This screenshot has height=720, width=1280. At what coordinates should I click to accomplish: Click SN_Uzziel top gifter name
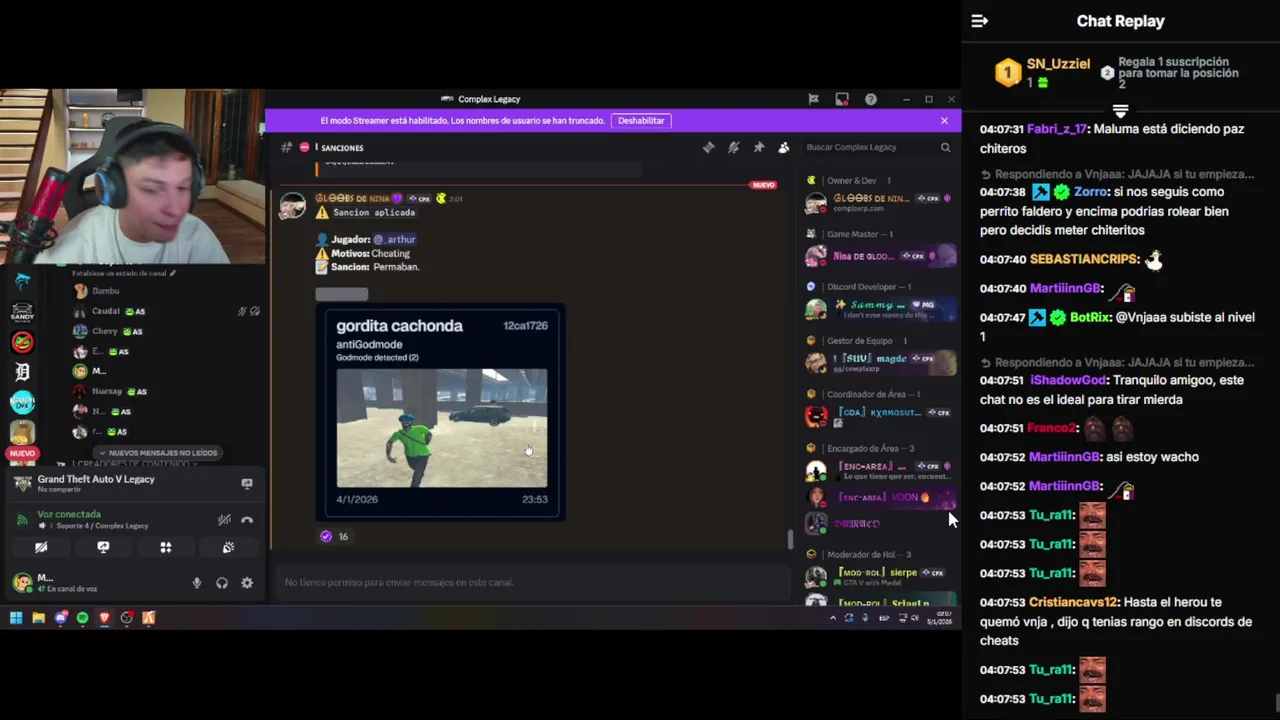(x=1058, y=64)
